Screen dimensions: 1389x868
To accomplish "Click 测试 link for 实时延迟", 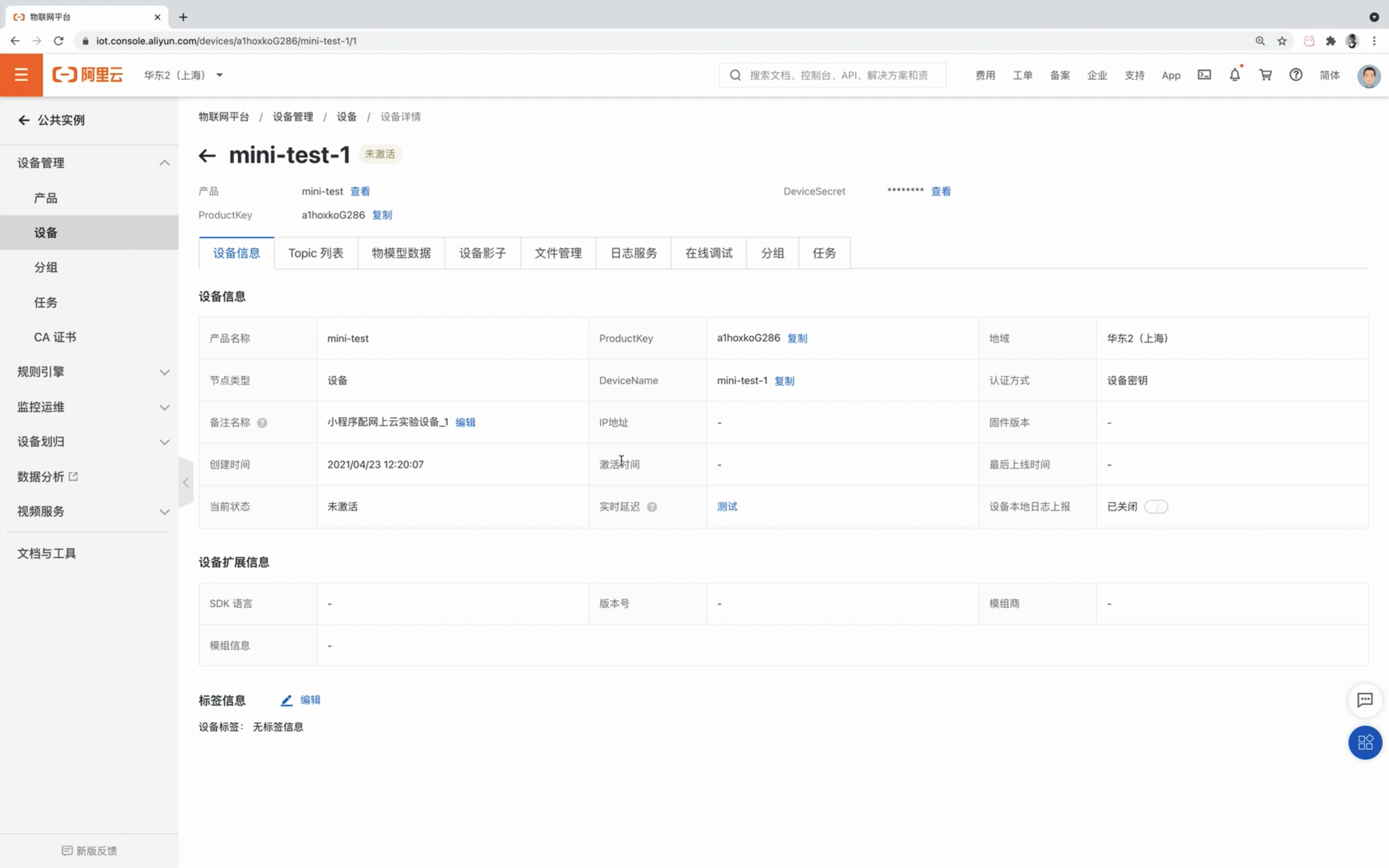I will coord(727,506).
